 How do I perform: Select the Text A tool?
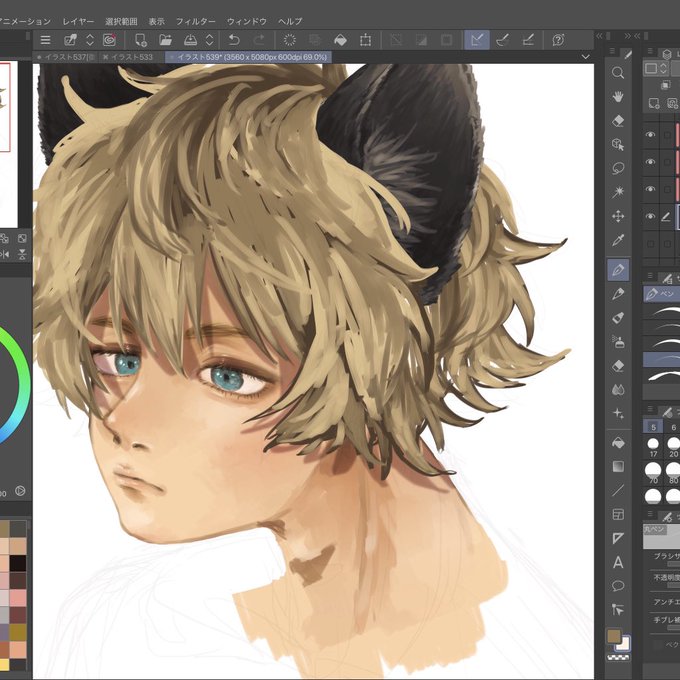[x=618, y=562]
